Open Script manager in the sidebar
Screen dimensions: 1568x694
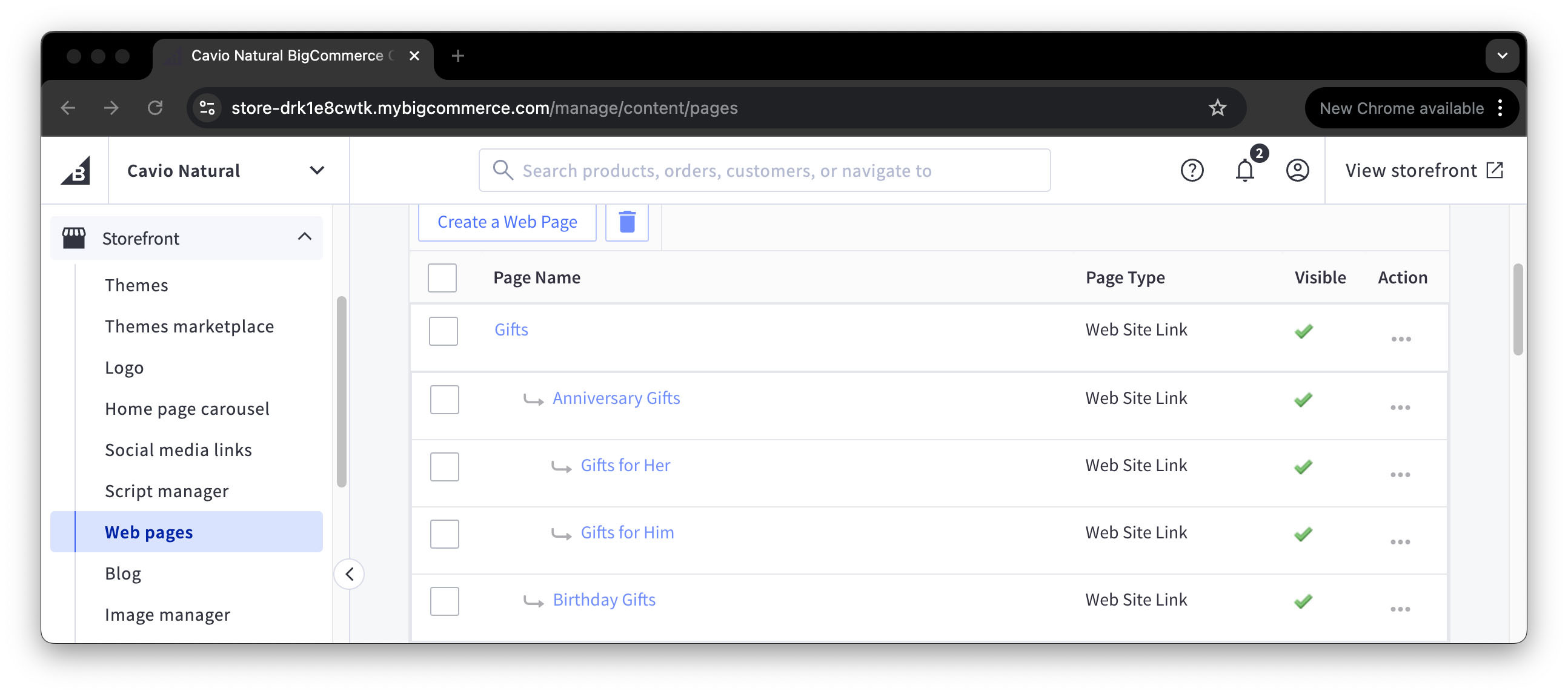pos(167,492)
